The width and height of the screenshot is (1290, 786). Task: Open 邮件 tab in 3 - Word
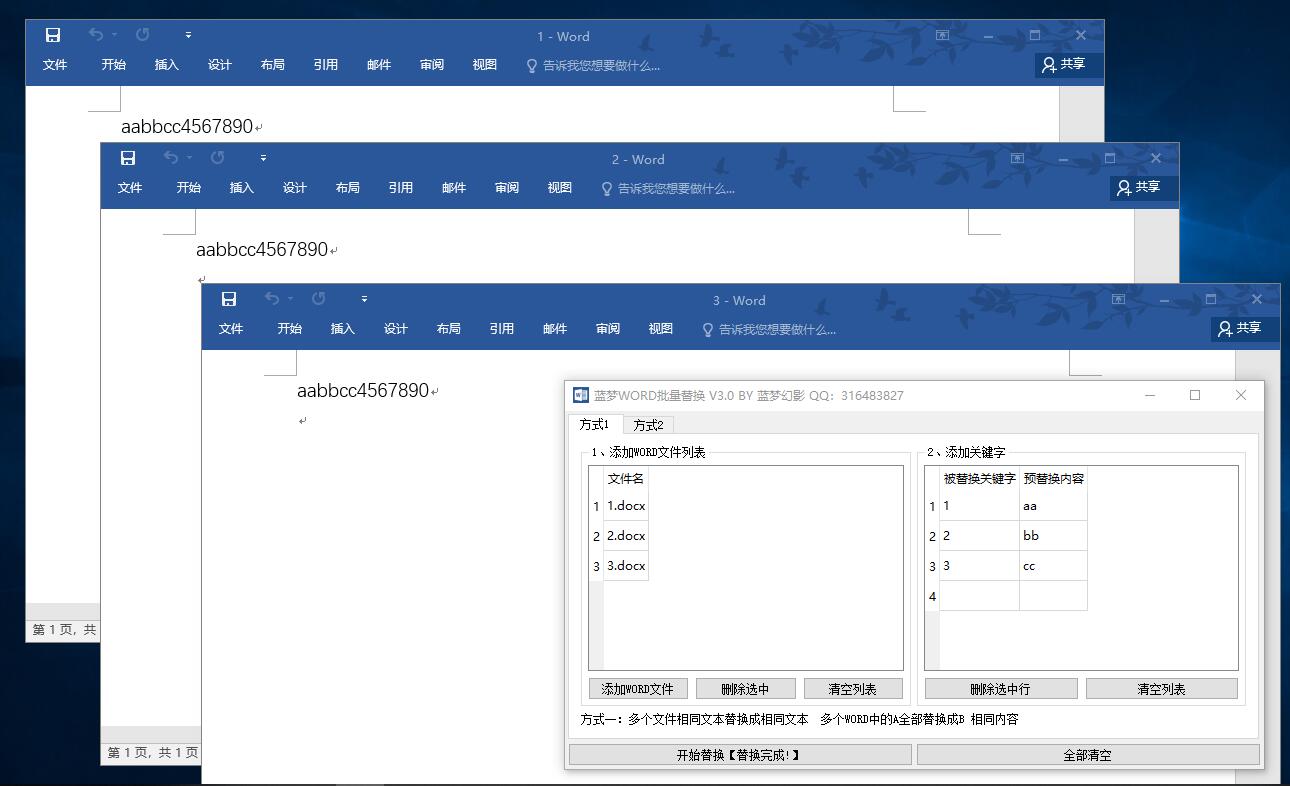pos(554,329)
